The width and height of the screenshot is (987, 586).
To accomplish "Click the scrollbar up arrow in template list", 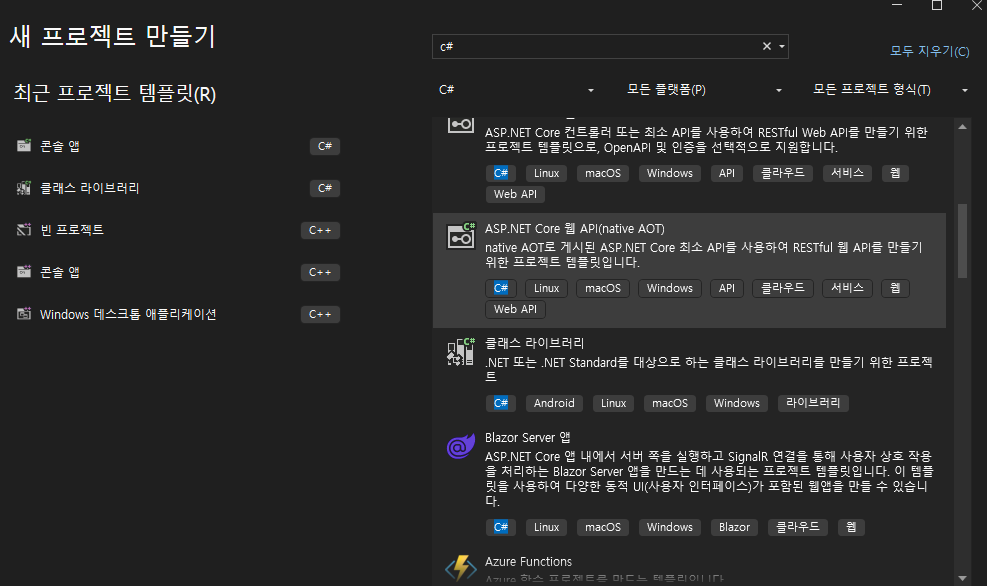I will point(962,127).
